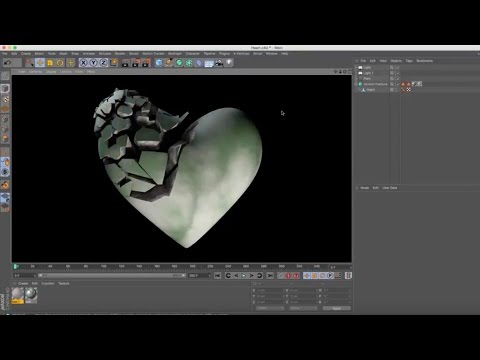Click the green timeline playhead marker
Image resolution: width=480 pixels, height=360 pixels.
15,266
